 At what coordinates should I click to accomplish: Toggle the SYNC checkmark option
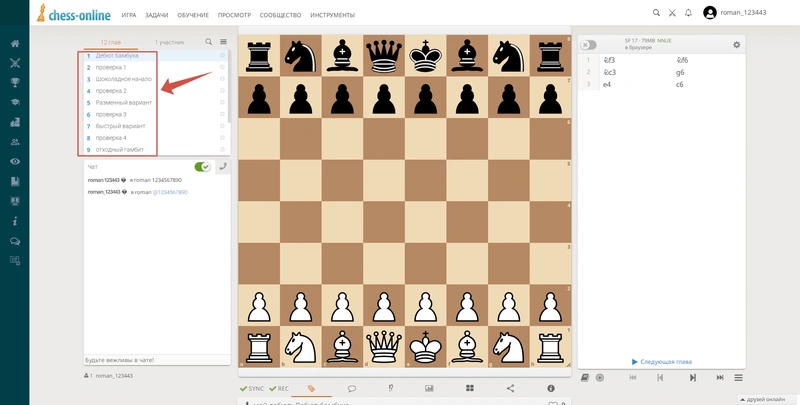pyautogui.click(x=252, y=389)
